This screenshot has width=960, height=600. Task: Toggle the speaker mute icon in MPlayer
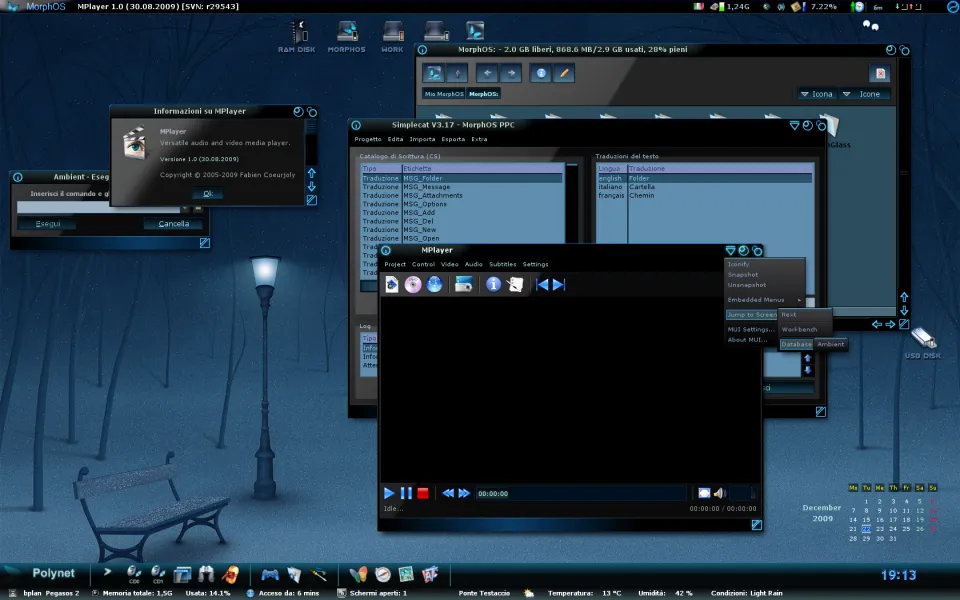coord(719,493)
